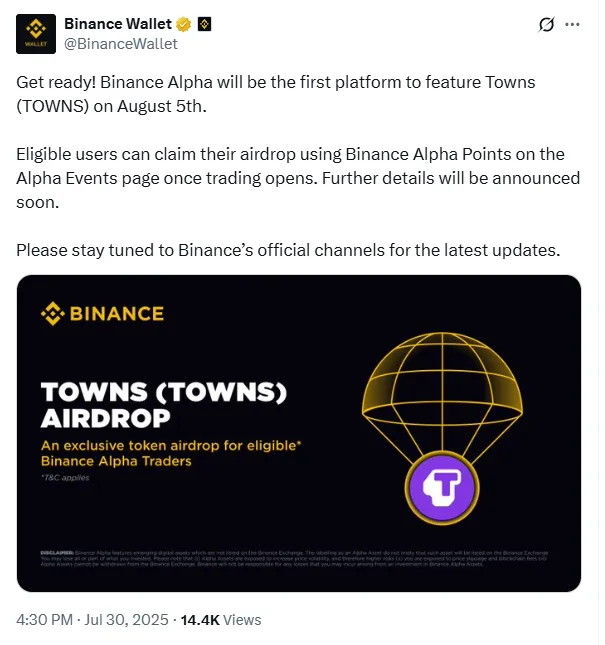Click the @BinanceWallet handle

click(121, 43)
